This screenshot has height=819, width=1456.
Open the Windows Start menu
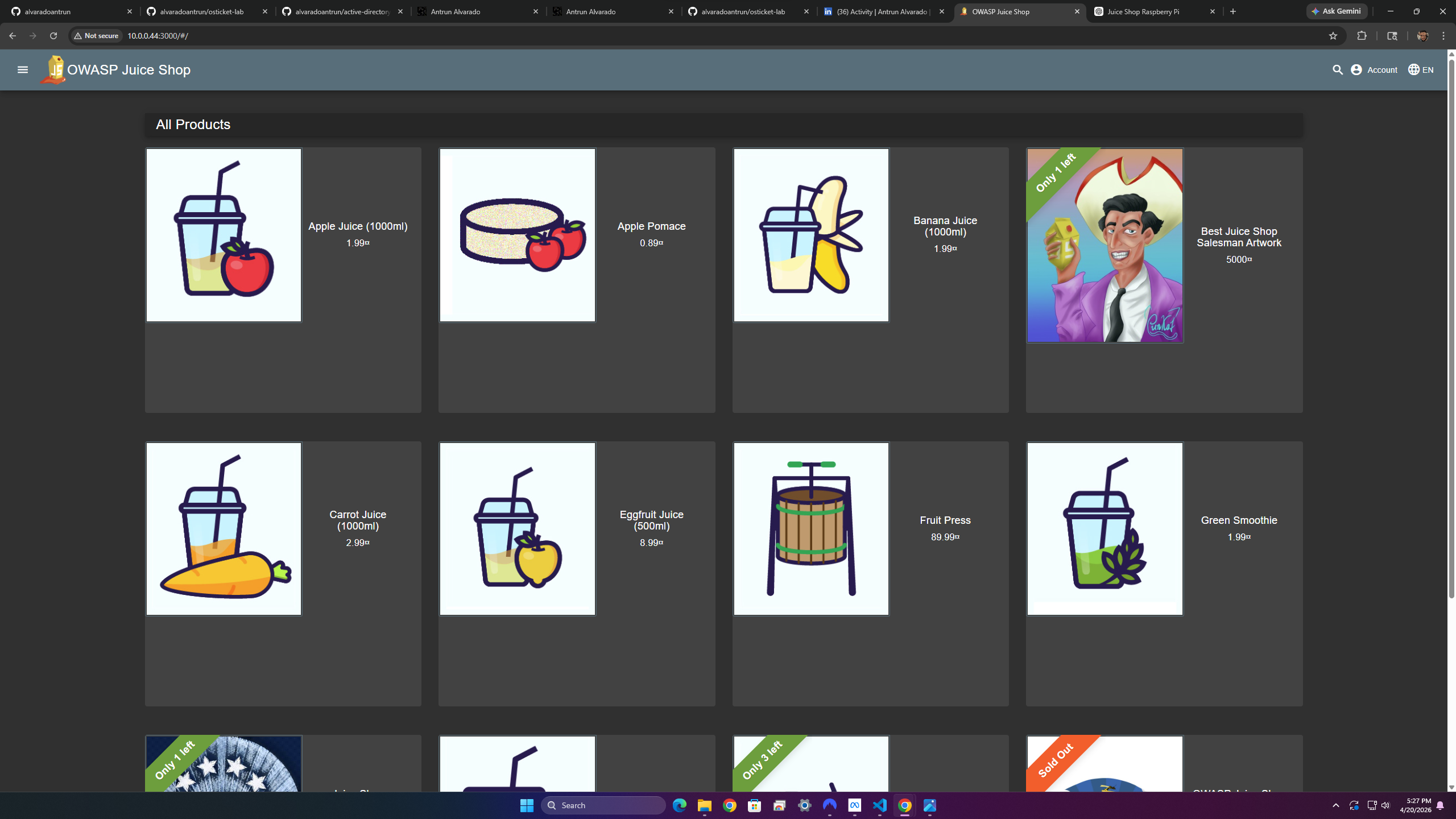tap(527, 805)
